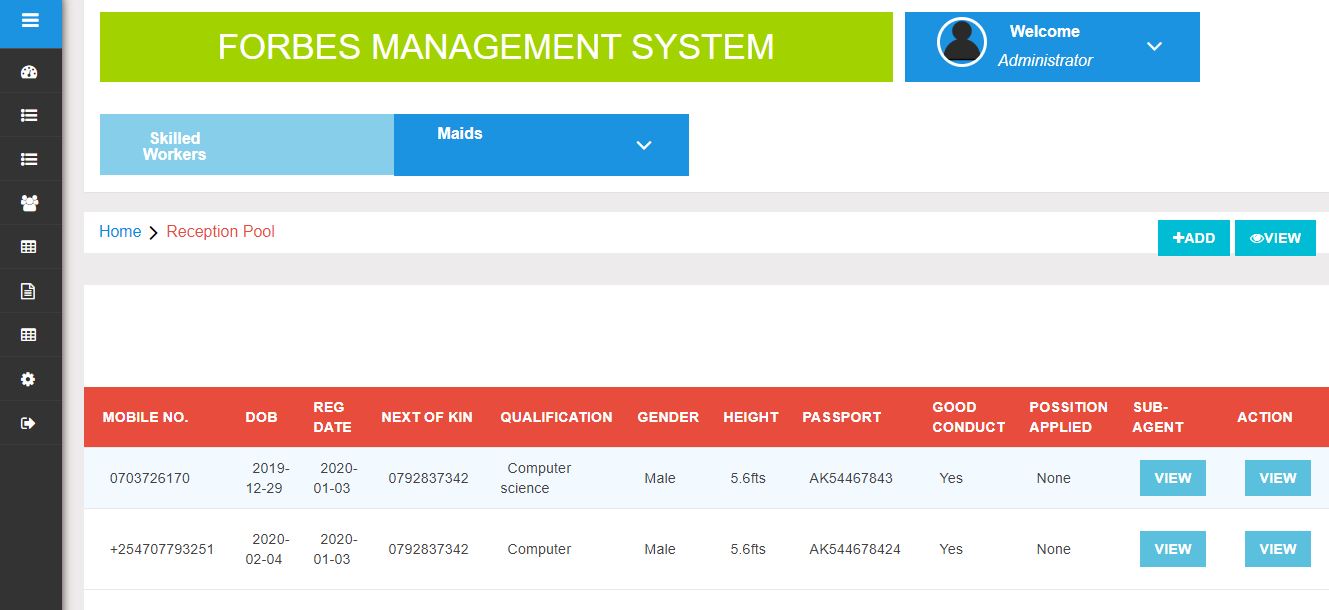
Task: Click table icon directly above settings gear icon
Action: [x=29, y=335]
